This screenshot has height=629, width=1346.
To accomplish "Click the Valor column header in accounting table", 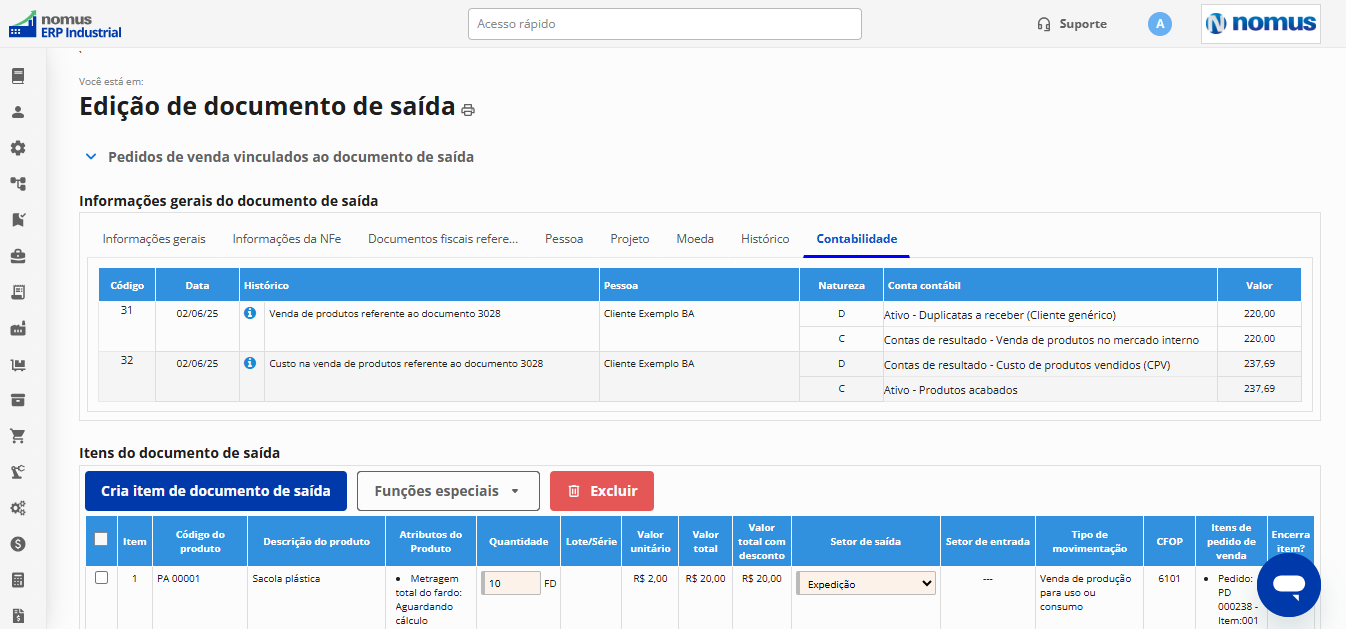I will click(x=1259, y=285).
